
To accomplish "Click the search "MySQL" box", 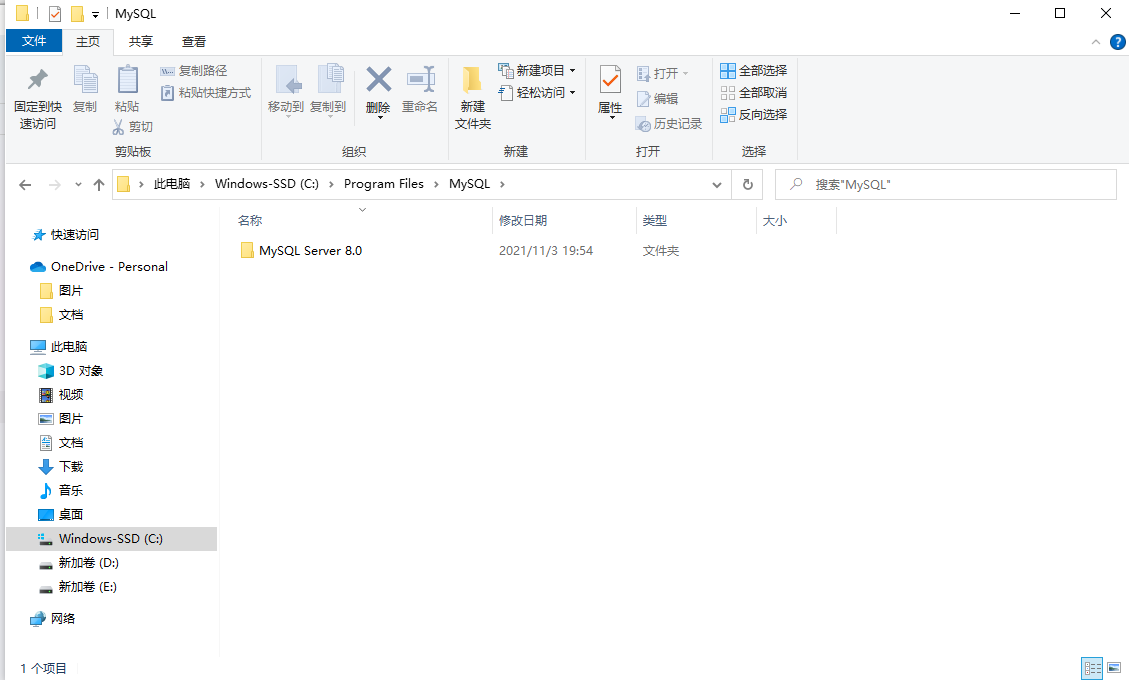I will click(946, 184).
